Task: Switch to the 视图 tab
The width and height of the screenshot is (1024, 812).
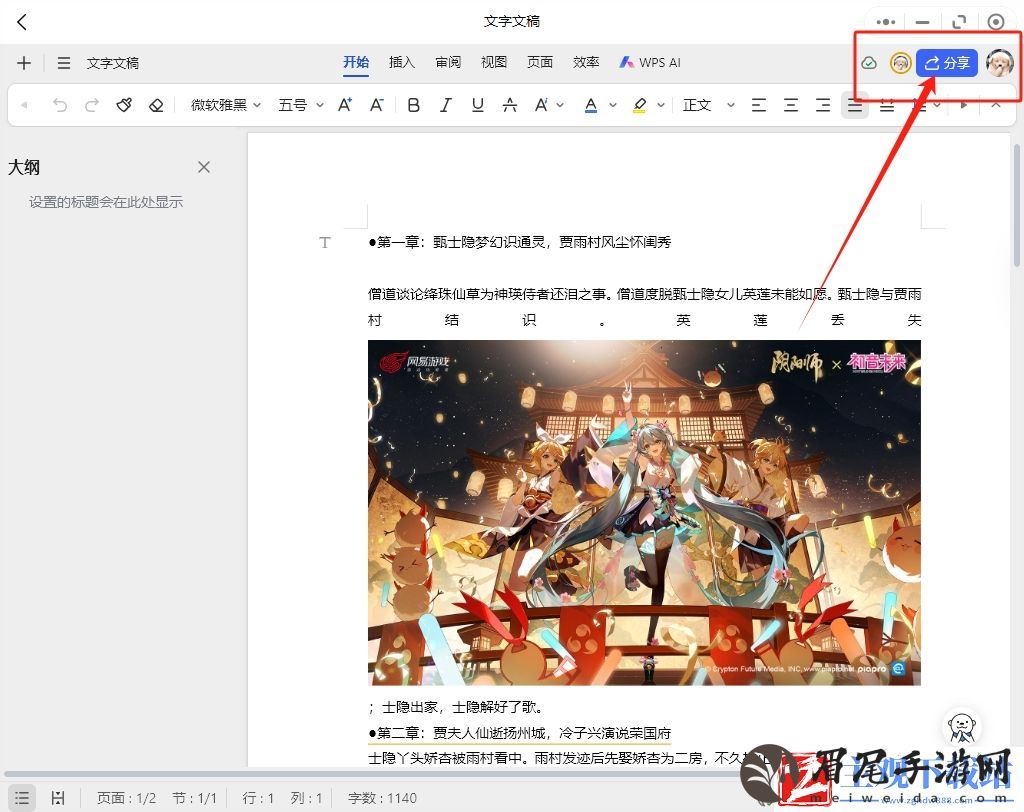Action: [494, 63]
